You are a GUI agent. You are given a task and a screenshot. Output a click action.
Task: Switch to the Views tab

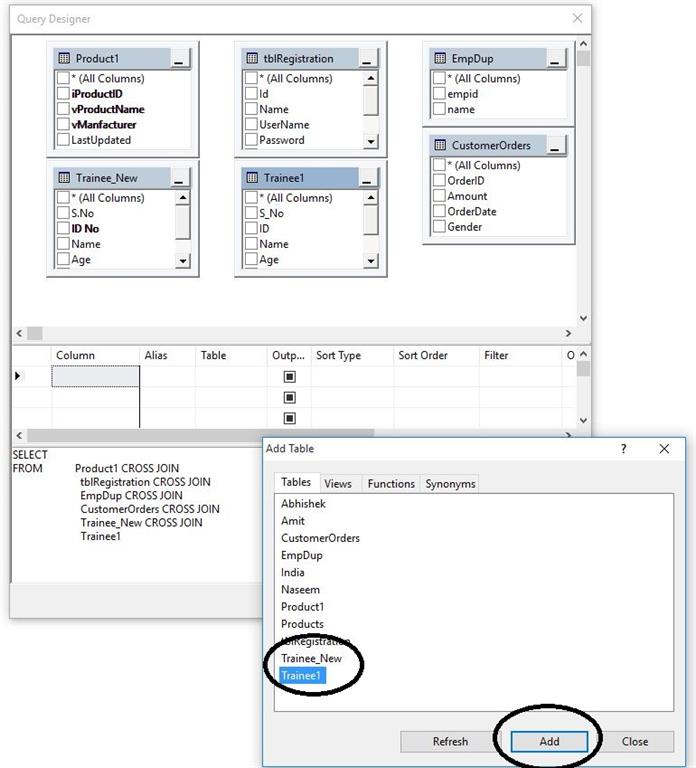[x=338, y=484]
